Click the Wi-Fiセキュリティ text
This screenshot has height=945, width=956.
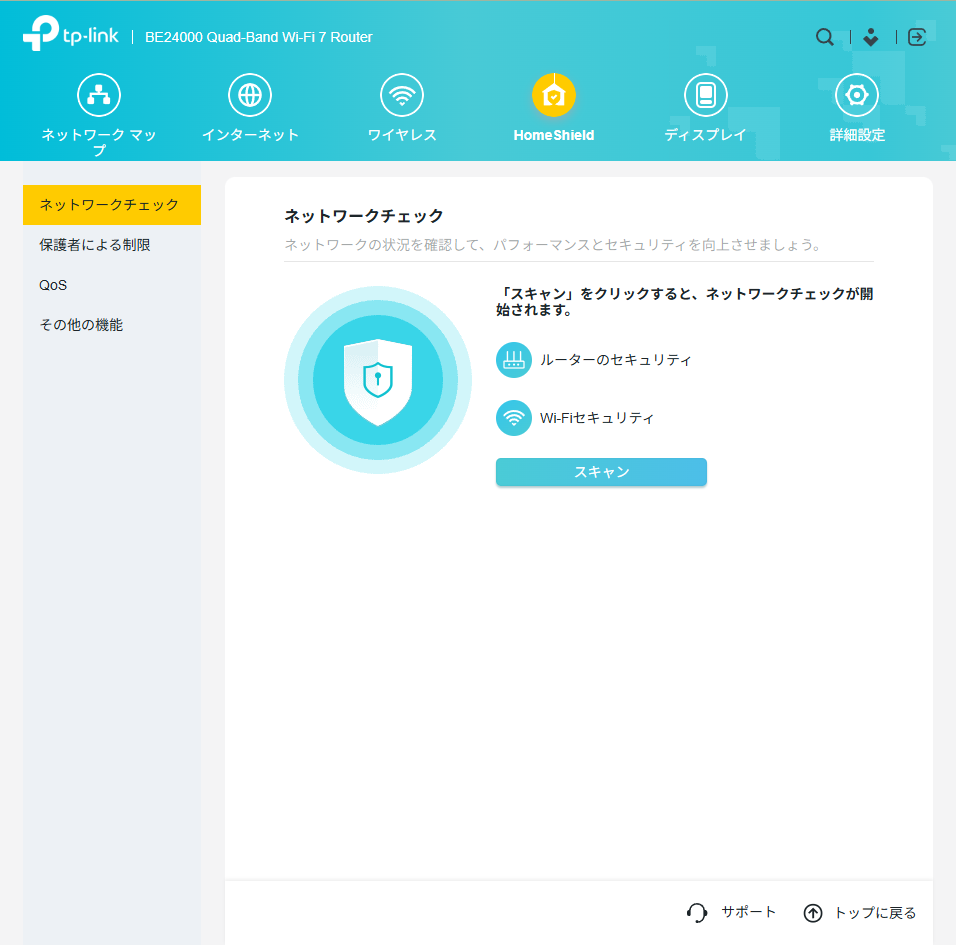(x=596, y=418)
